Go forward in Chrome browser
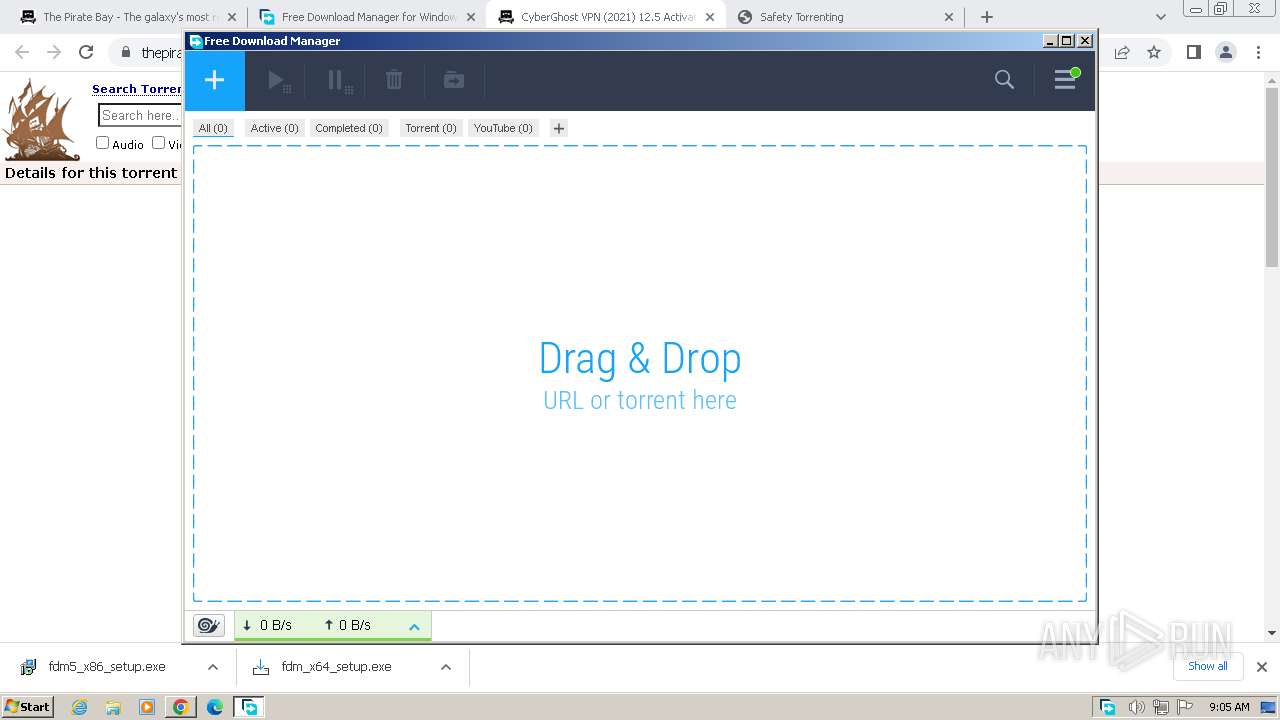Viewport: 1280px width, 720px height. point(54,52)
